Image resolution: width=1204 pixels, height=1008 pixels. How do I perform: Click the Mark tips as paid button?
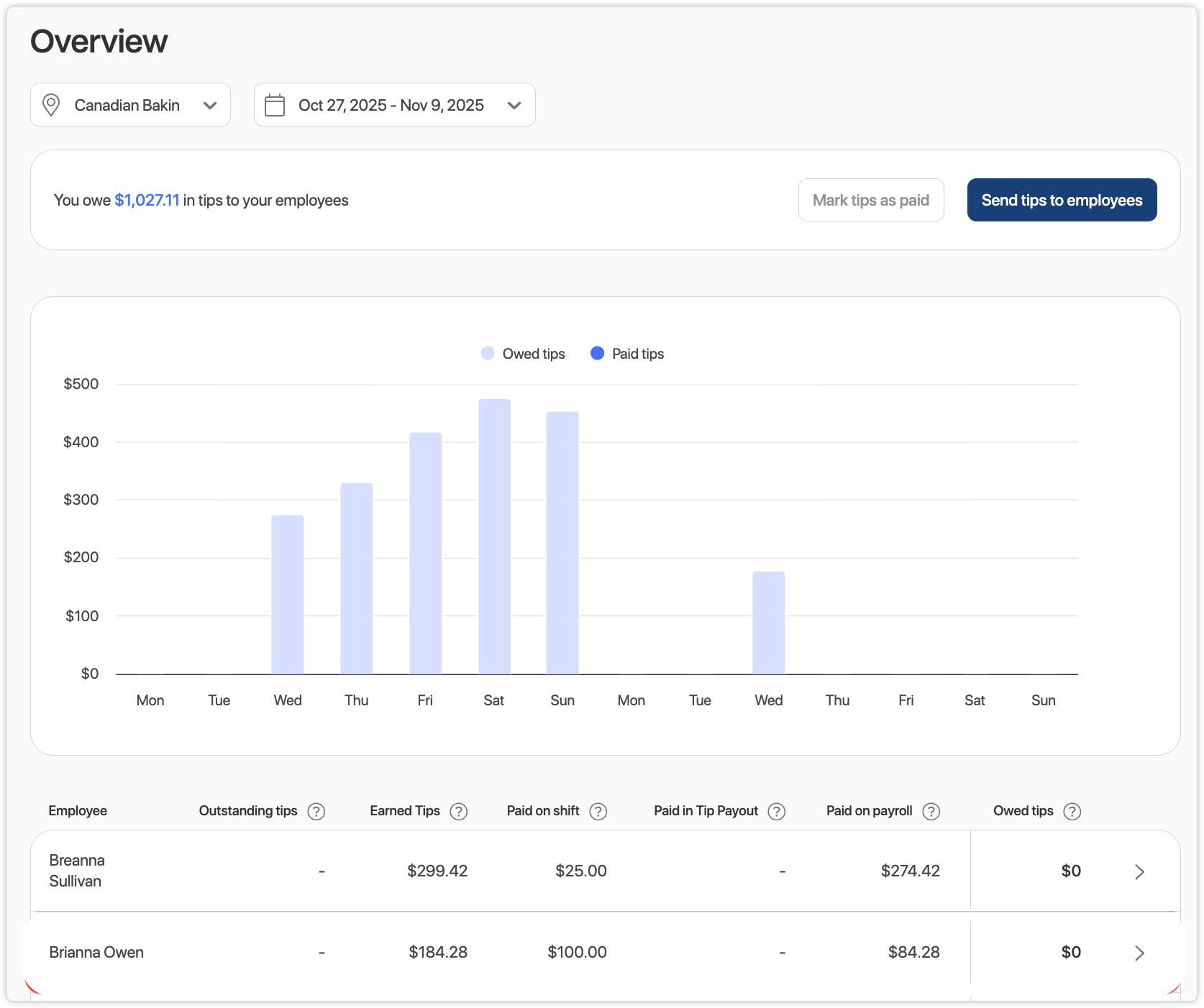coord(870,200)
